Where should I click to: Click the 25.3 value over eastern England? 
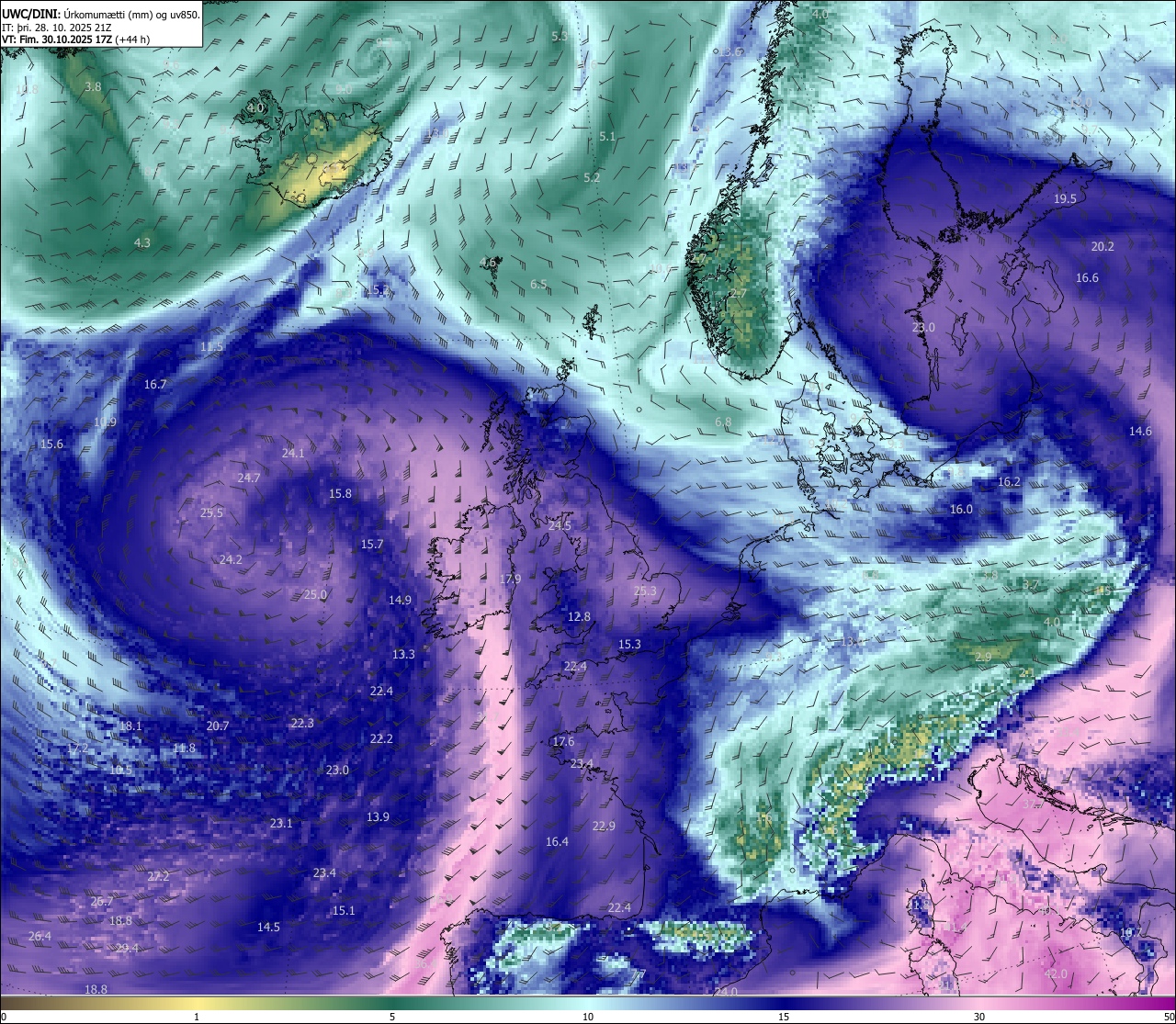point(645,591)
